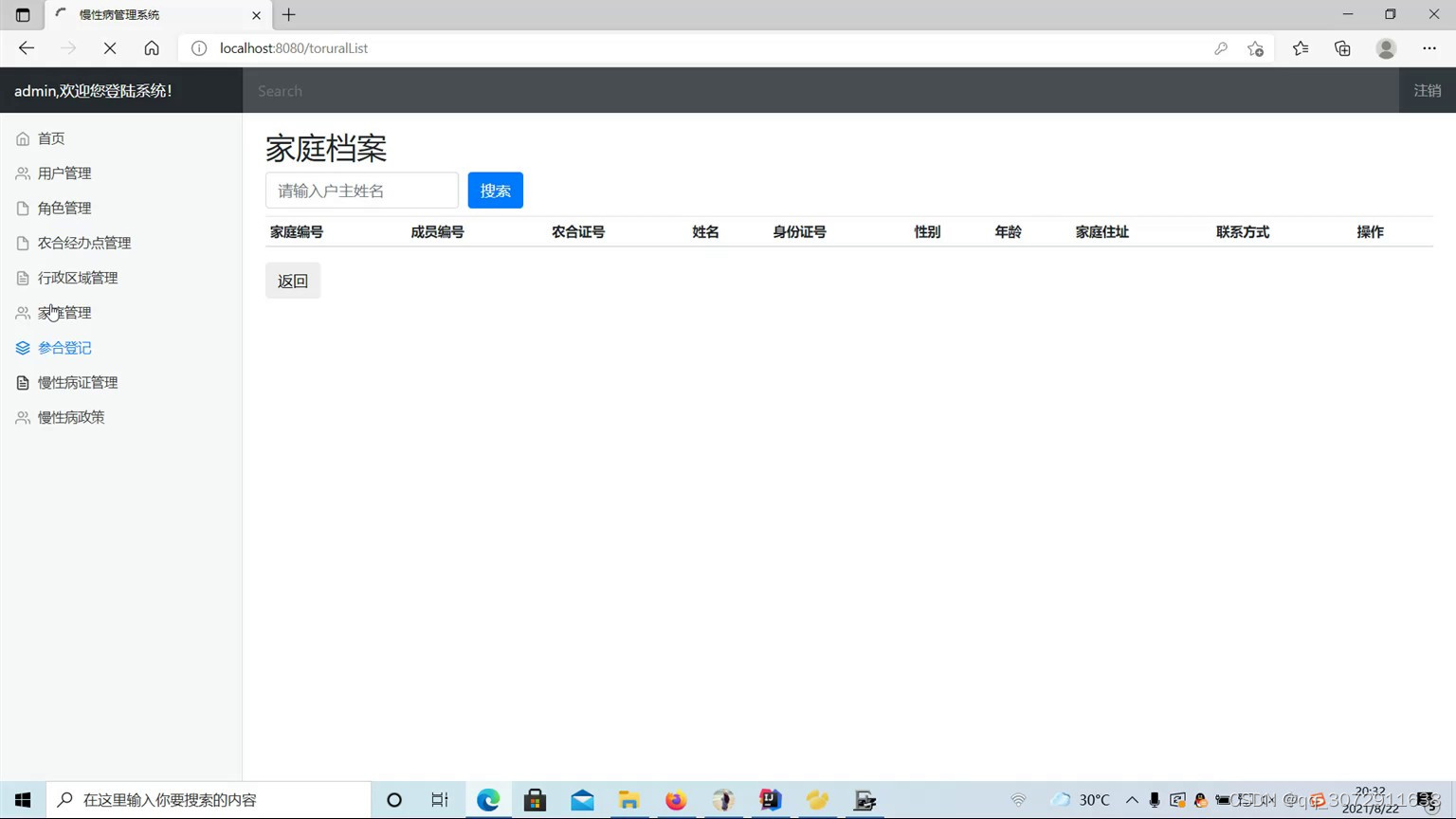Screen dimensions: 1456x819
Task: Click the file icon beside 角色管理
Action: [x=23, y=209]
